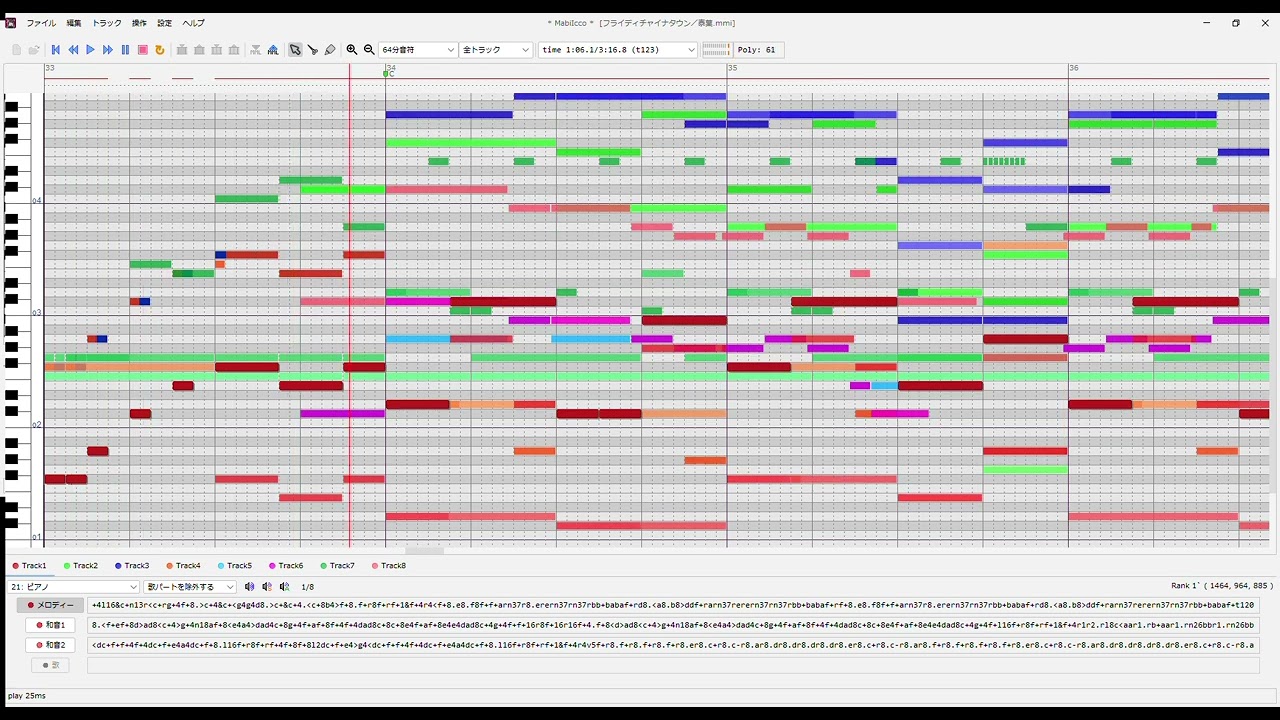Viewport: 1280px width, 720px height.
Task: Open the 全トラック track filter dropdown
Action: 496,50
